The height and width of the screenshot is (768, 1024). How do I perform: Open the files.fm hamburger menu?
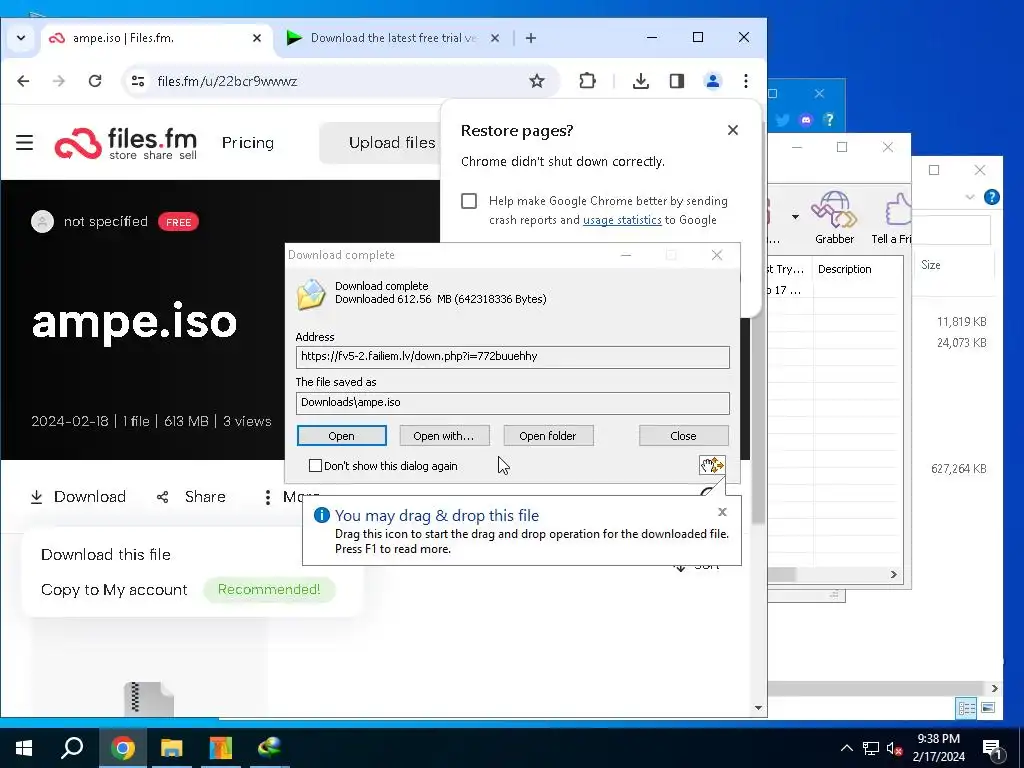[25, 142]
